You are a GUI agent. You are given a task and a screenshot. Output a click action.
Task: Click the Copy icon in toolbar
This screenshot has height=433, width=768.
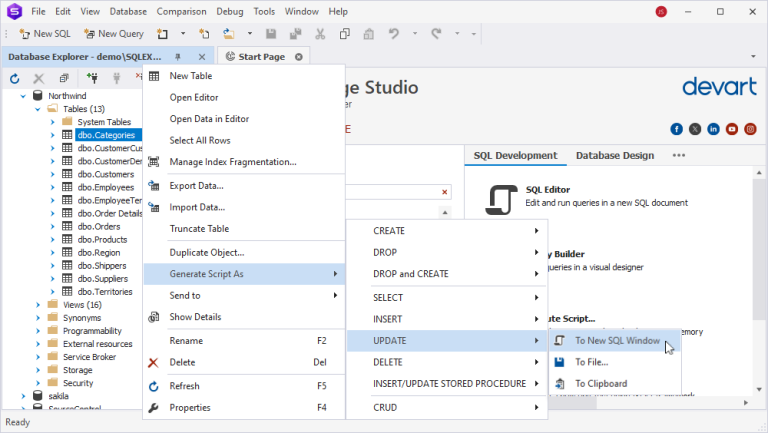tap(345, 34)
